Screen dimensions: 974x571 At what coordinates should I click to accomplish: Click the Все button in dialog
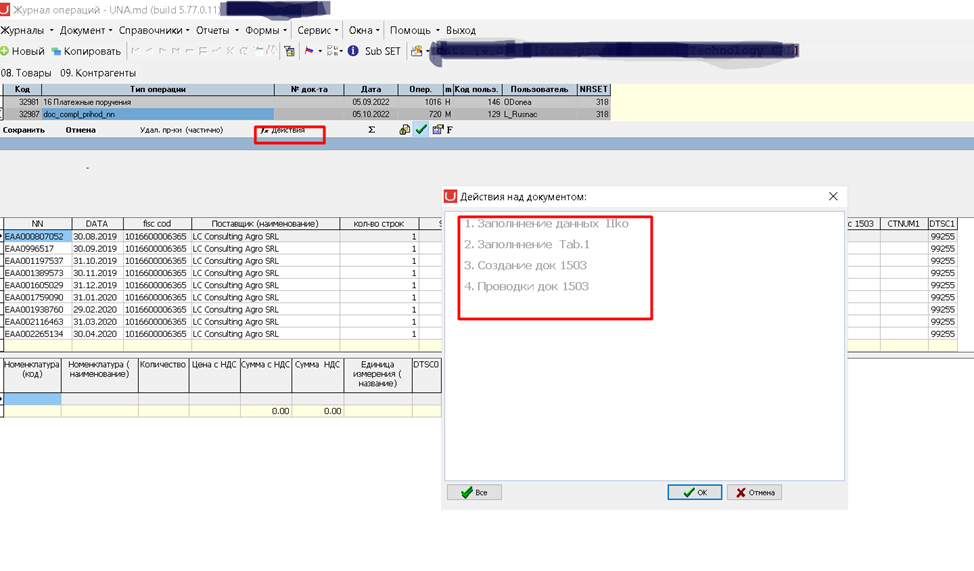click(x=474, y=493)
